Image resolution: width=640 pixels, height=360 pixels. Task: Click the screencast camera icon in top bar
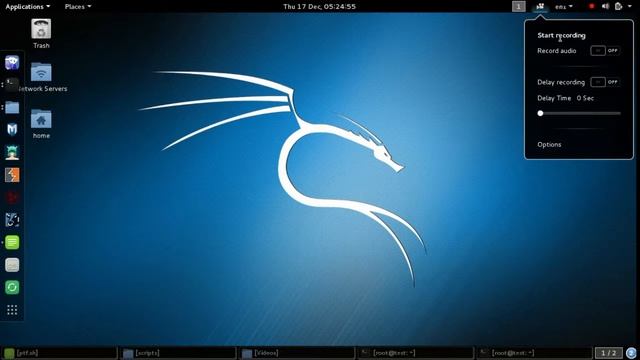click(x=540, y=7)
